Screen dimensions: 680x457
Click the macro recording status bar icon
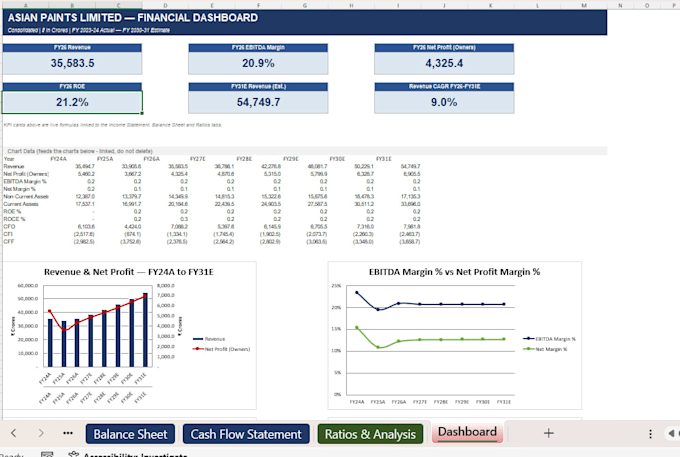[x=47, y=454]
